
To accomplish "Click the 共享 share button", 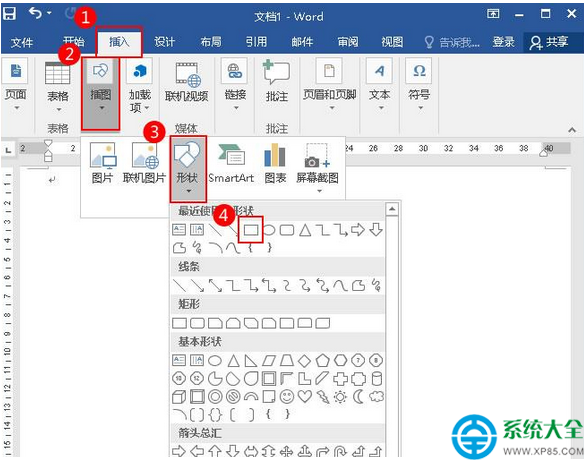I will click(x=549, y=42).
